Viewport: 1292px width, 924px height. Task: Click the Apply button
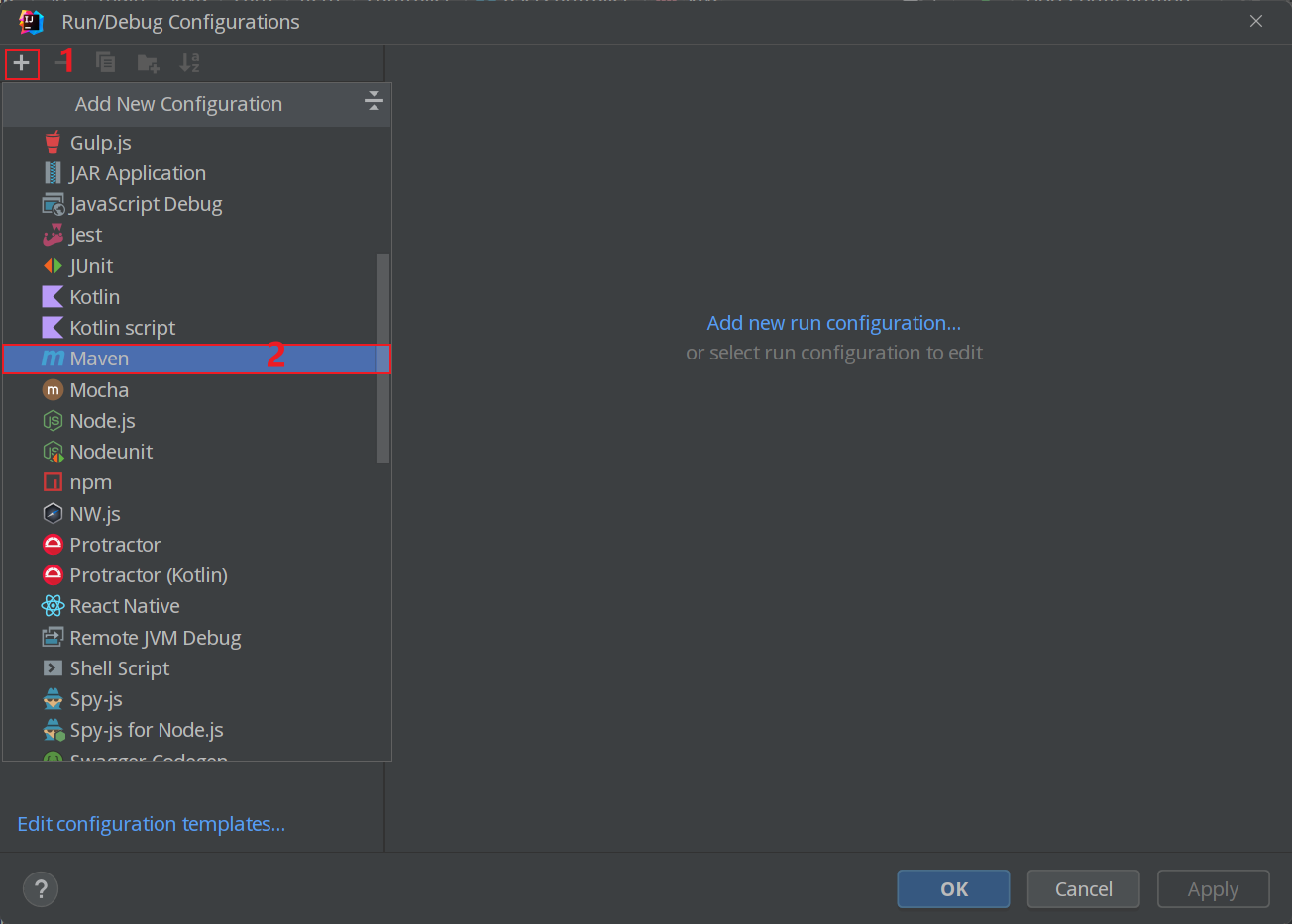1213,889
